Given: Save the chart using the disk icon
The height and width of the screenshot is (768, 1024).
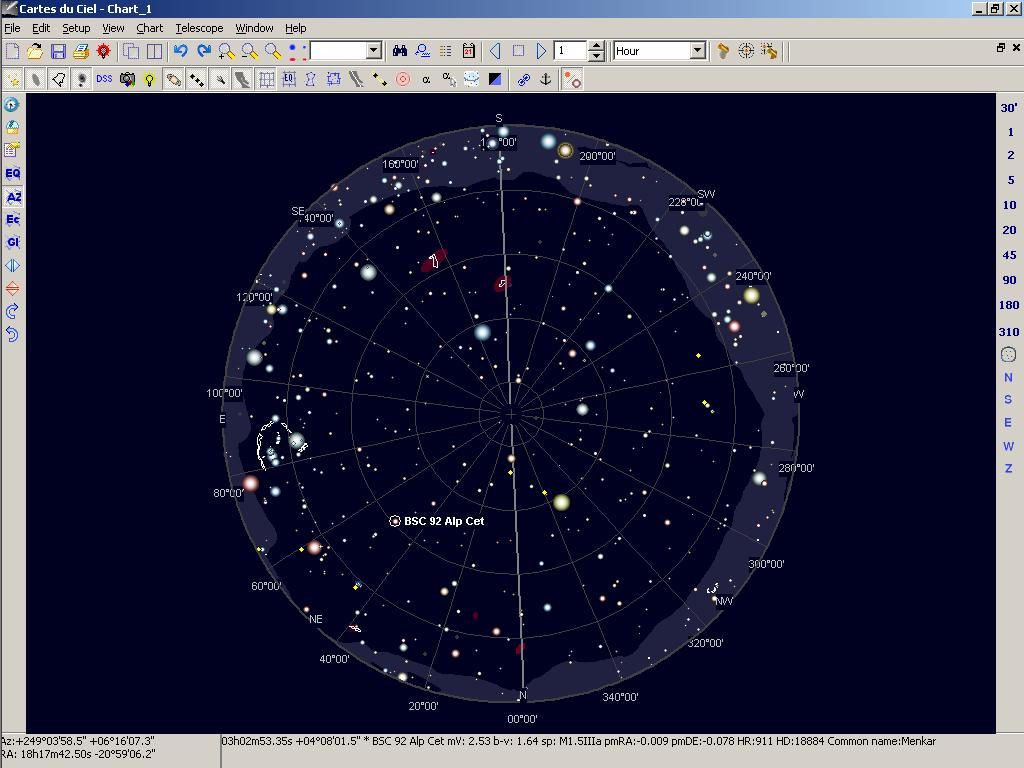Looking at the screenshot, I should pyautogui.click(x=58, y=50).
